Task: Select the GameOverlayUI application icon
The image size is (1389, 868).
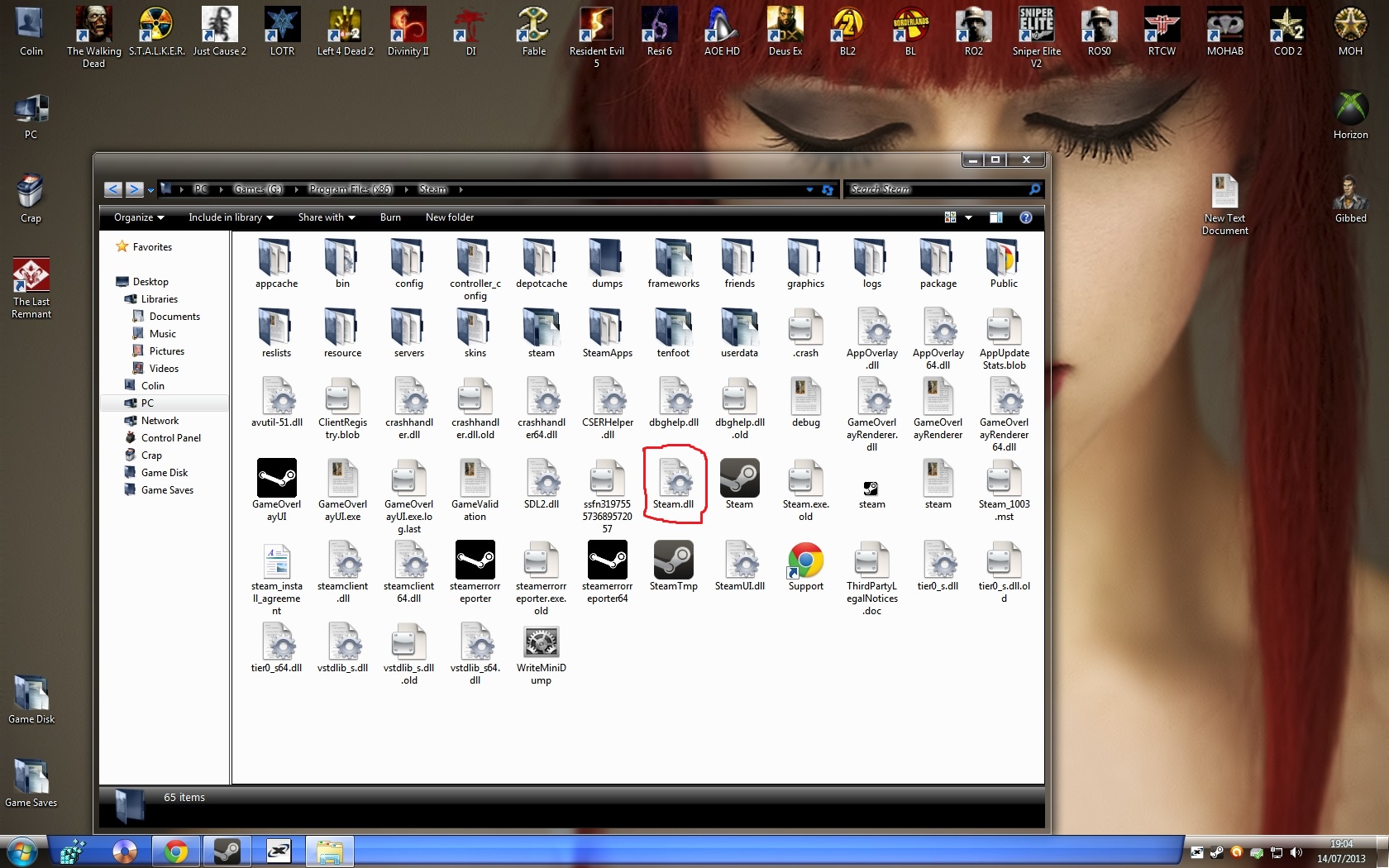Action: [276, 479]
